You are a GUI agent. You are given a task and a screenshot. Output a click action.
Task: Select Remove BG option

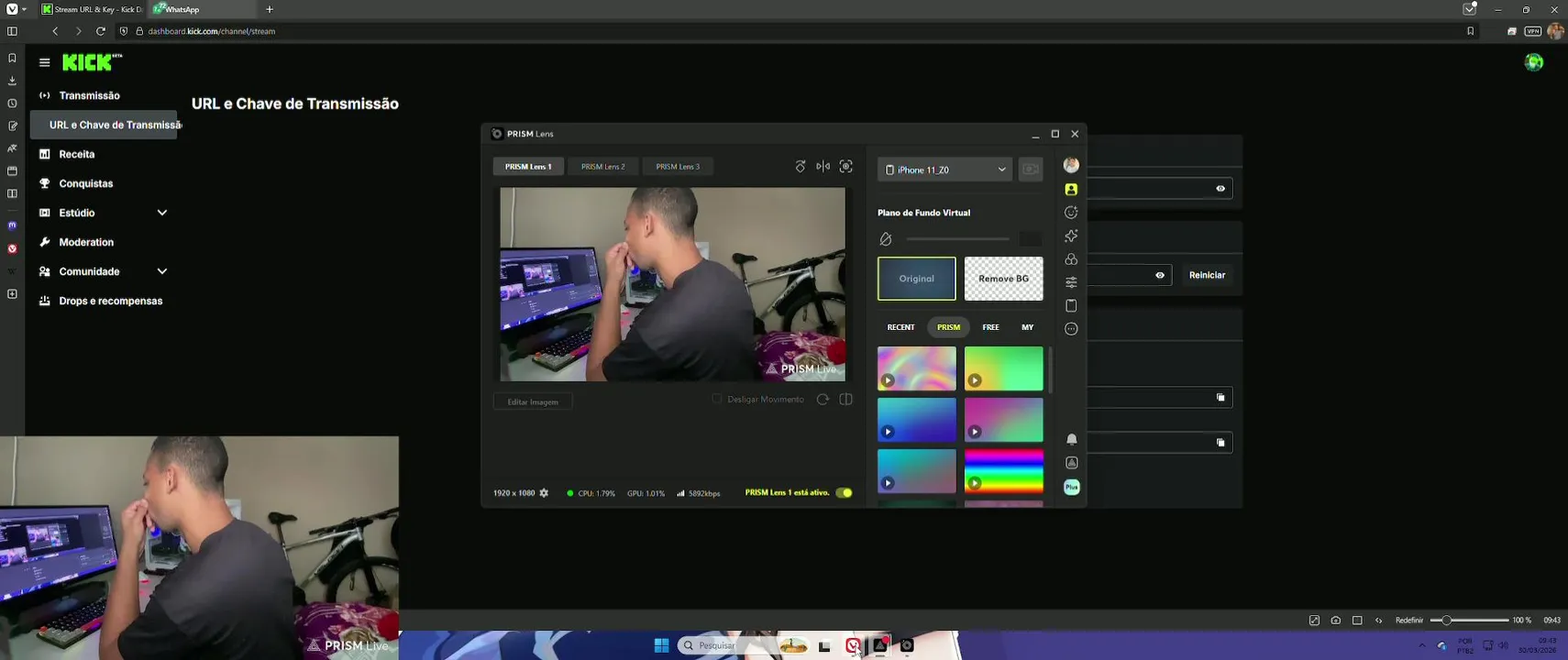[x=1003, y=279]
